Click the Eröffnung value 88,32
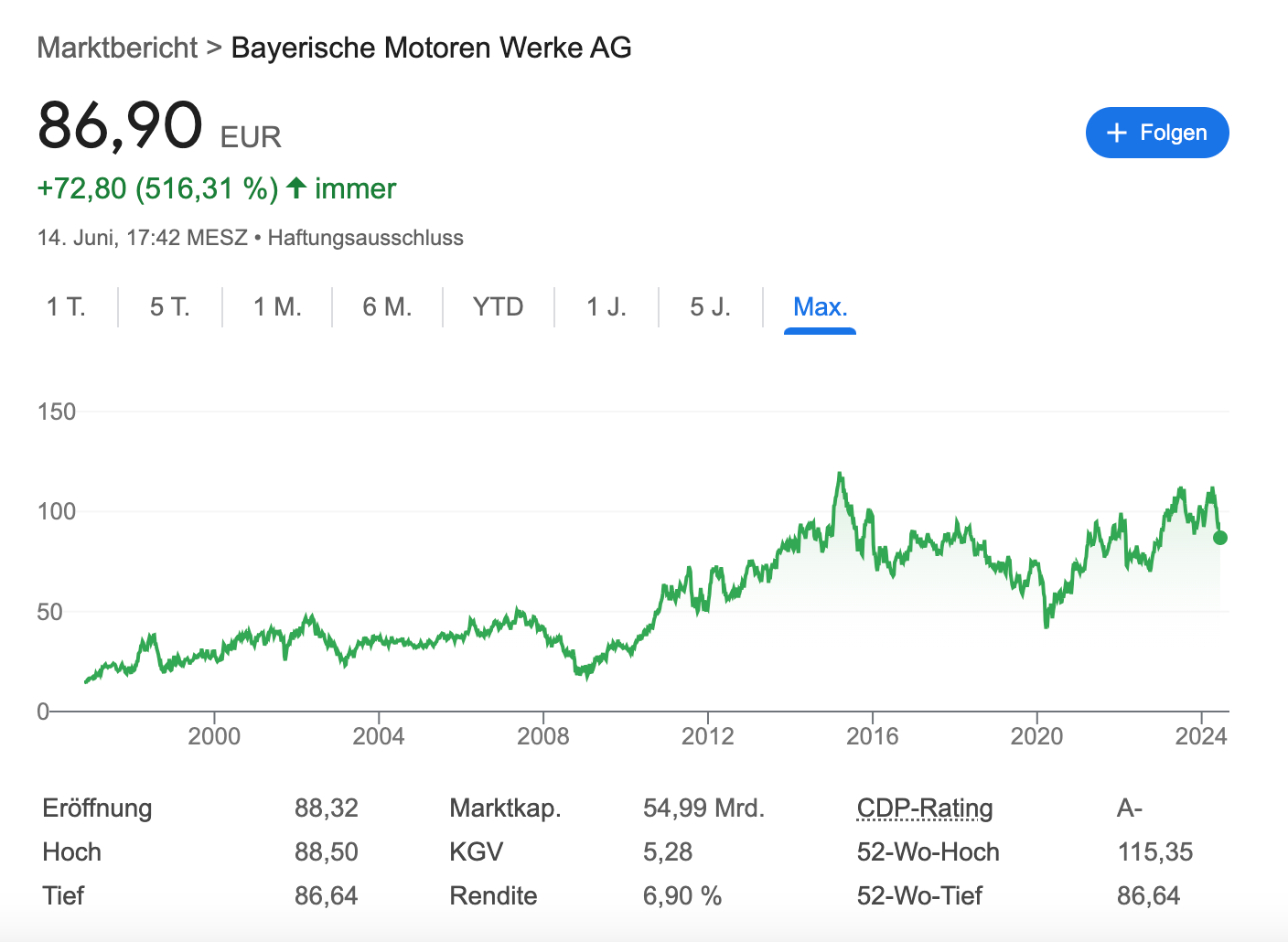 (327, 808)
